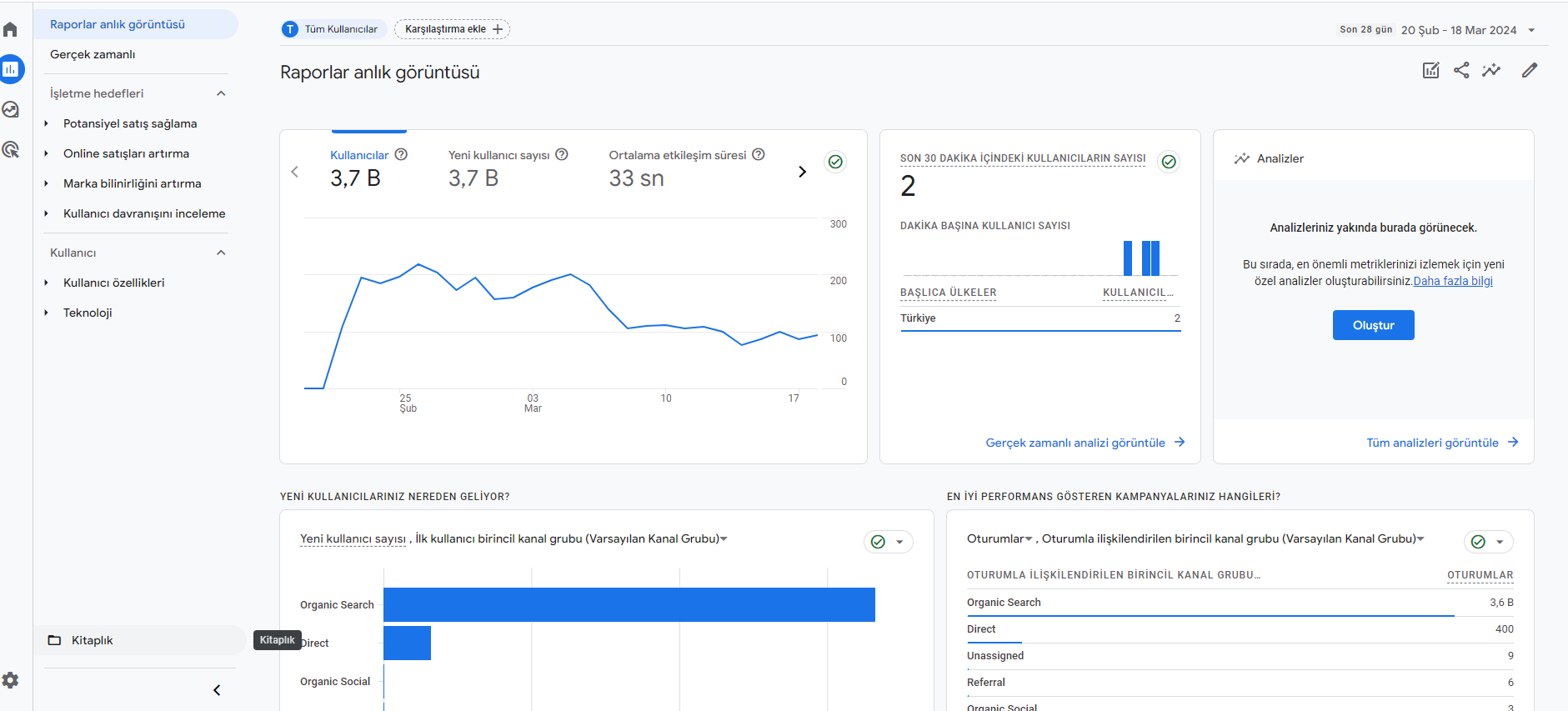Select Gerçek zamanlı in the sidebar
Image resolution: width=1568 pixels, height=711 pixels.
tap(93, 54)
